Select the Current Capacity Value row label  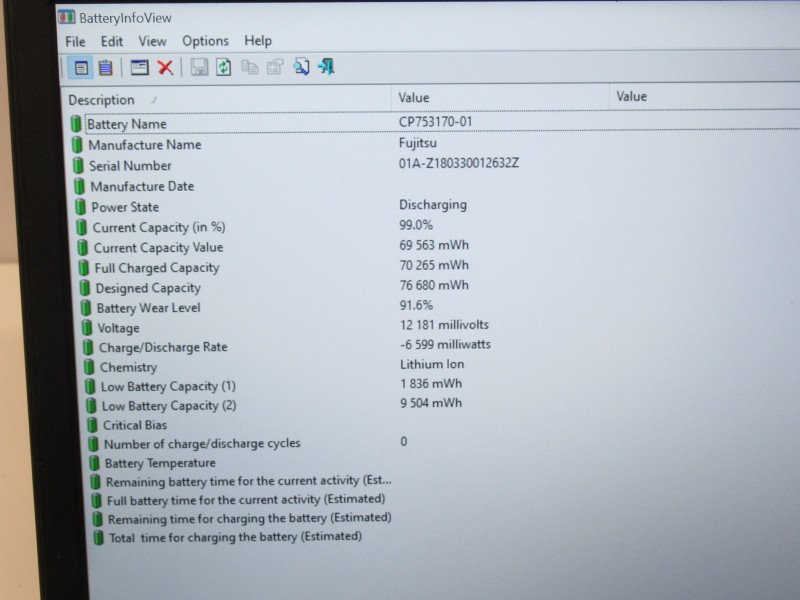[158, 247]
